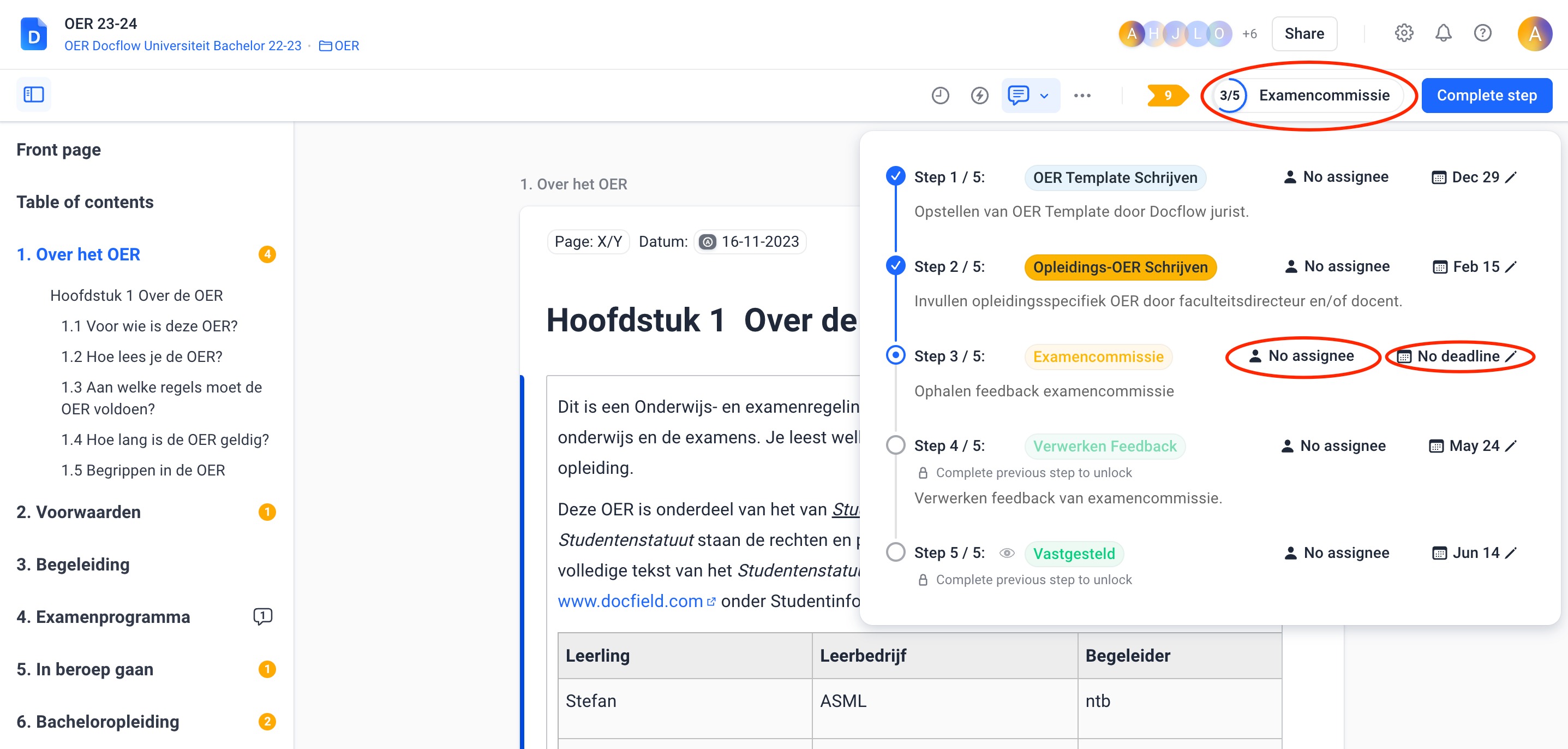Click the lightning bolt automation icon
This screenshot has width=1568, height=749.
(x=979, y=95)
